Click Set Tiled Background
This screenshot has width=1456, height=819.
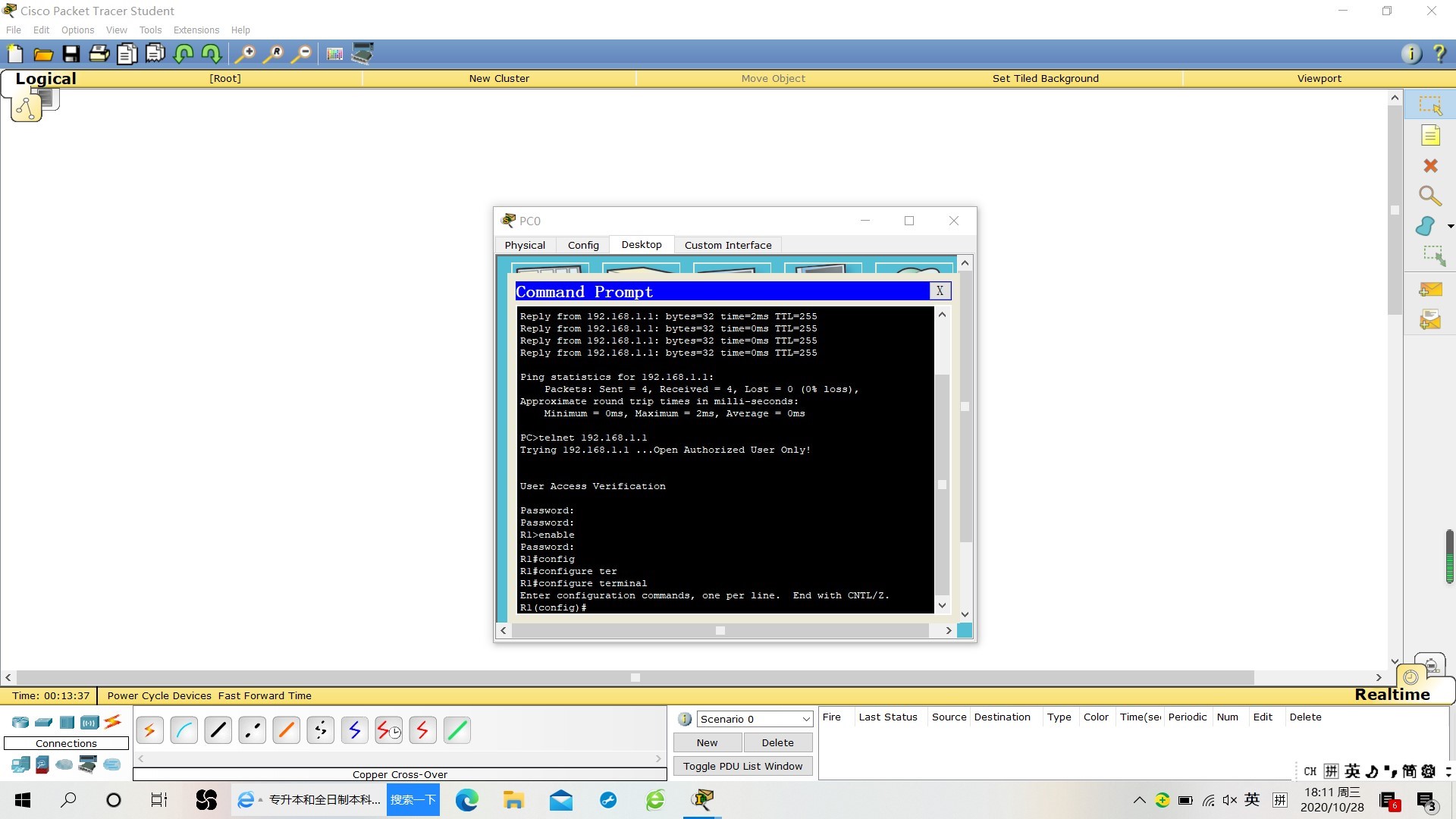[1045, 78]
